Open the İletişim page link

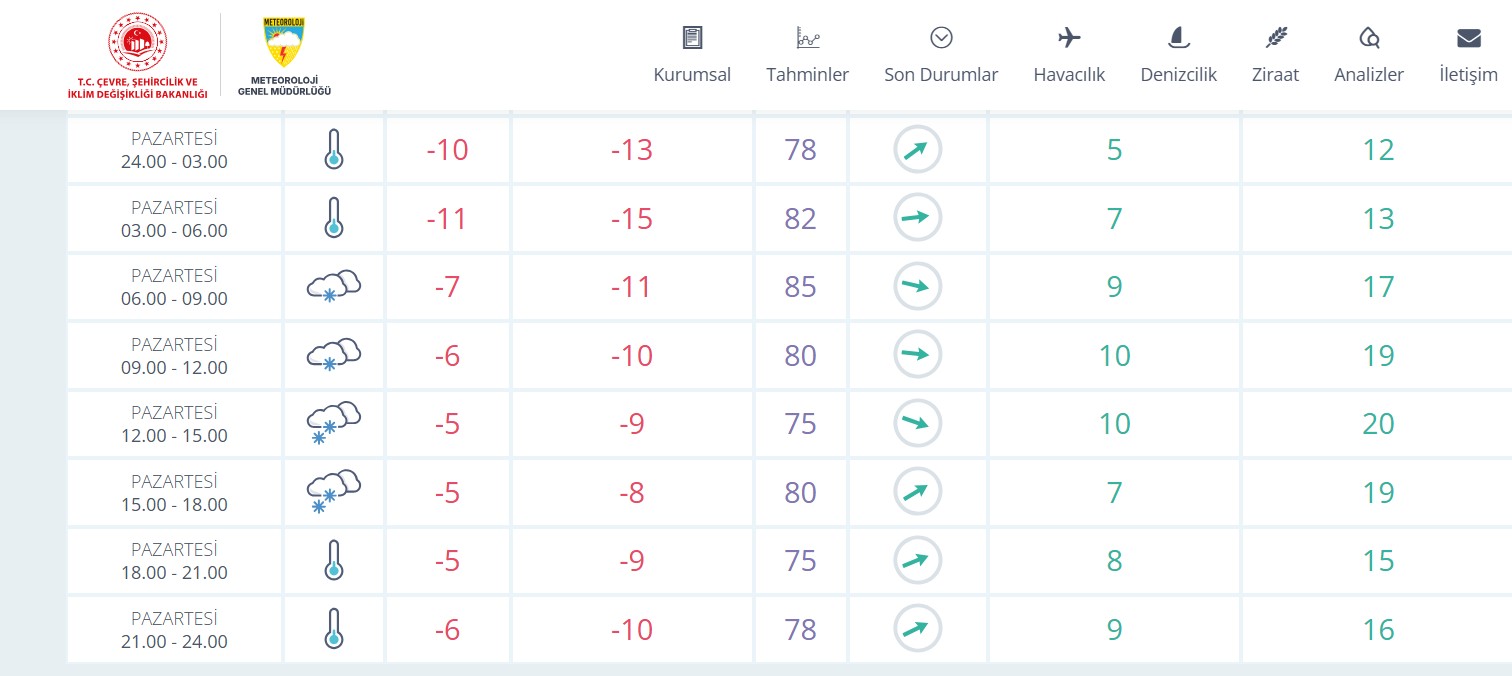(1468, 75)
